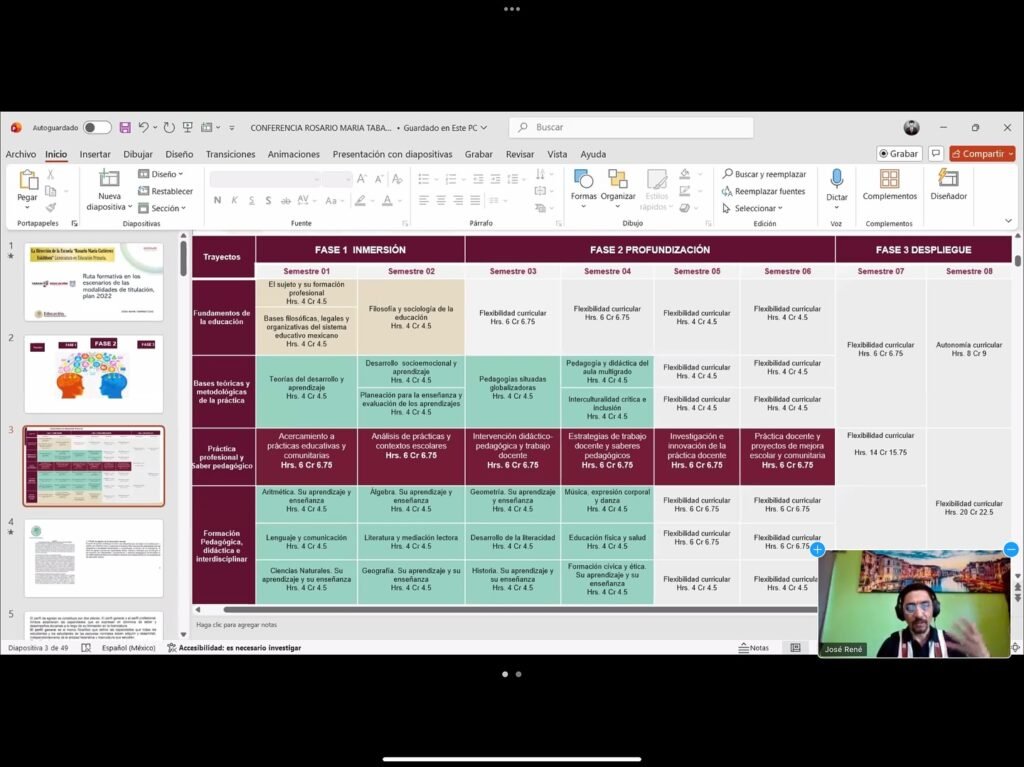Select slide 2 thumbnail
The image size is (1024, 767).
93,374
